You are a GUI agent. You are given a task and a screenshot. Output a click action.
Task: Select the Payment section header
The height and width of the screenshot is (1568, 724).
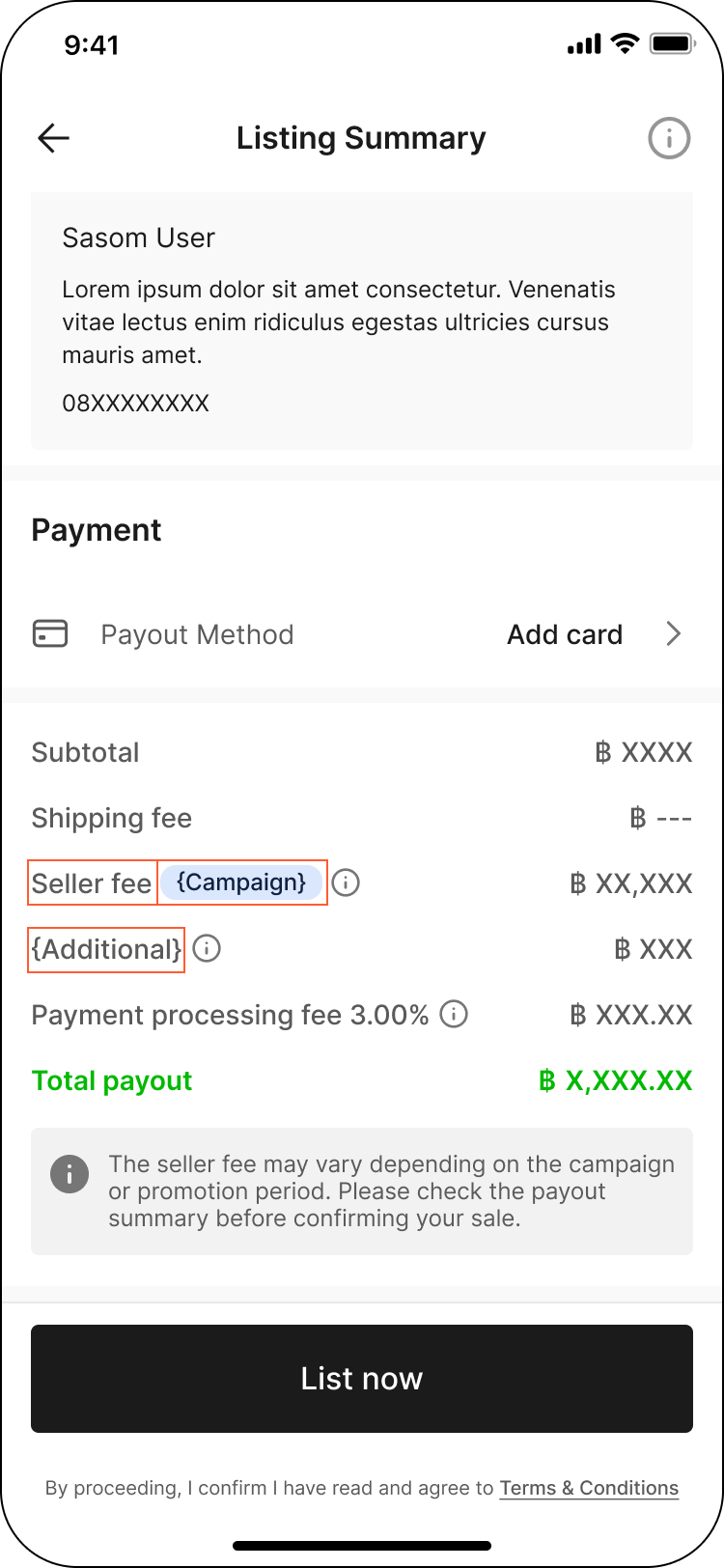point(96,529)
